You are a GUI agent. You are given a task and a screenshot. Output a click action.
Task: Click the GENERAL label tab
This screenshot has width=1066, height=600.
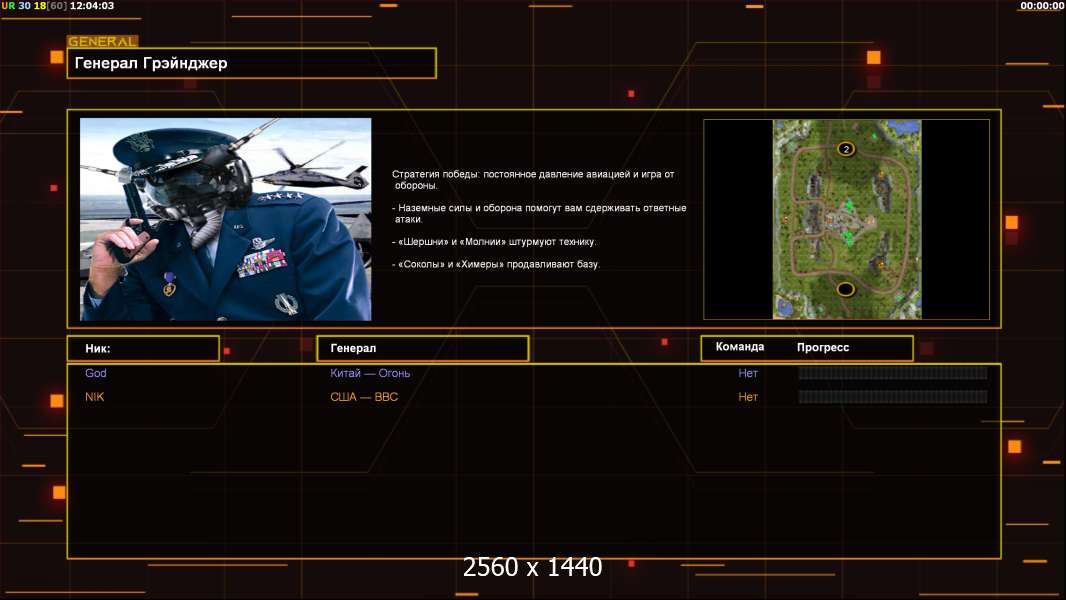coord(102,42)
